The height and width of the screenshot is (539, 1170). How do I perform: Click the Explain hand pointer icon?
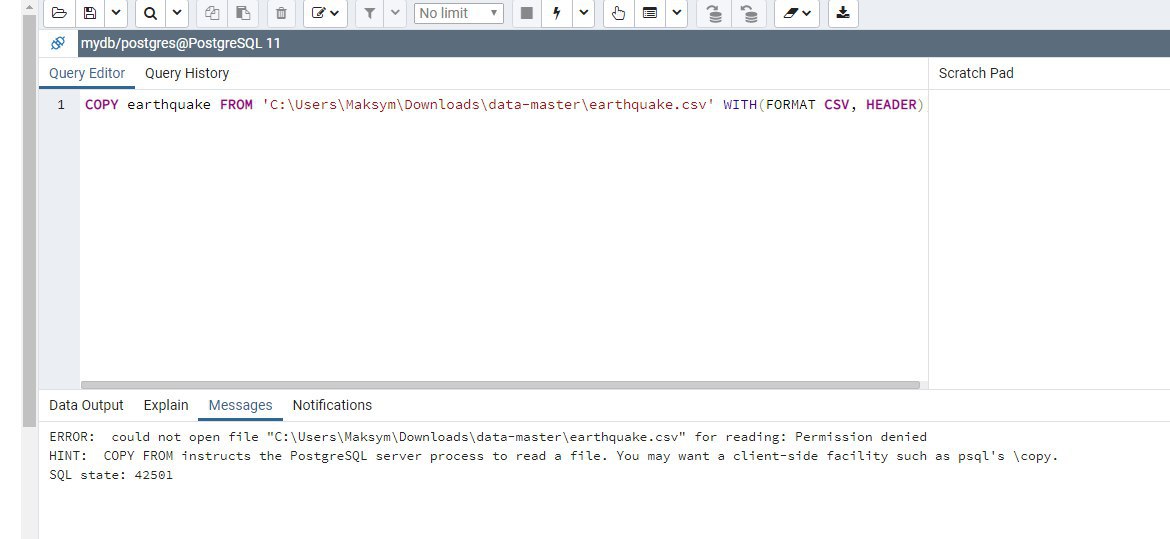click(618, 13)
